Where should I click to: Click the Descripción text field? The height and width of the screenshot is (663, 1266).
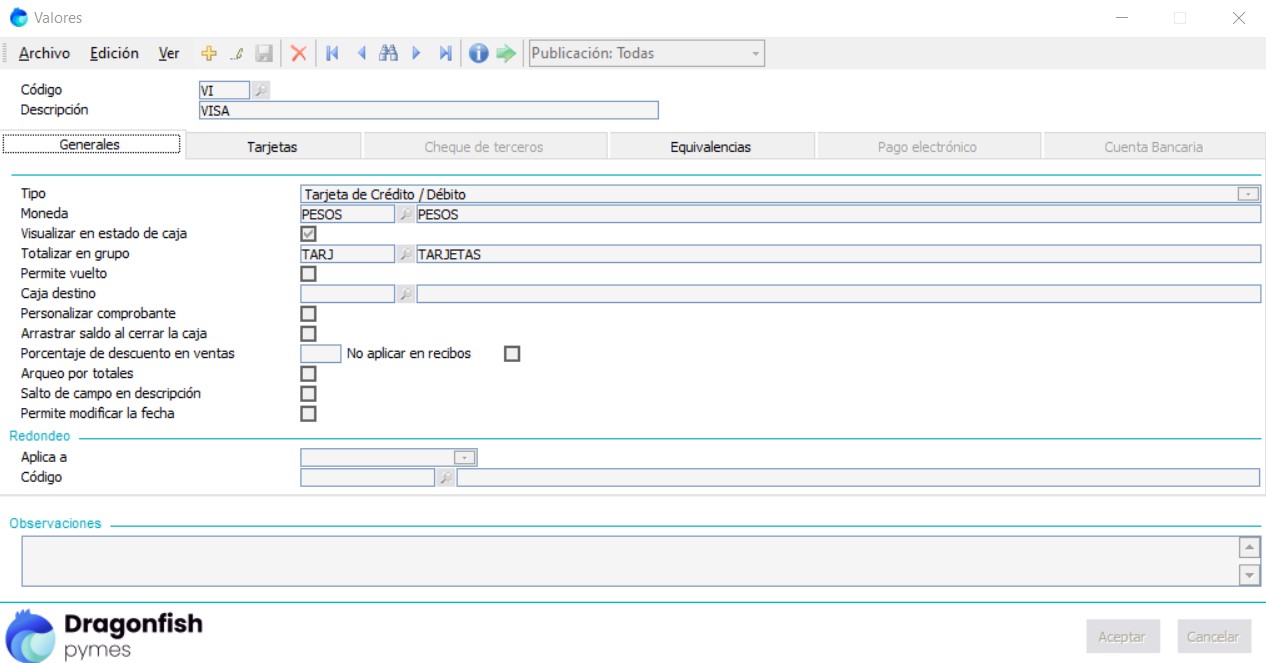coord(428,111)
